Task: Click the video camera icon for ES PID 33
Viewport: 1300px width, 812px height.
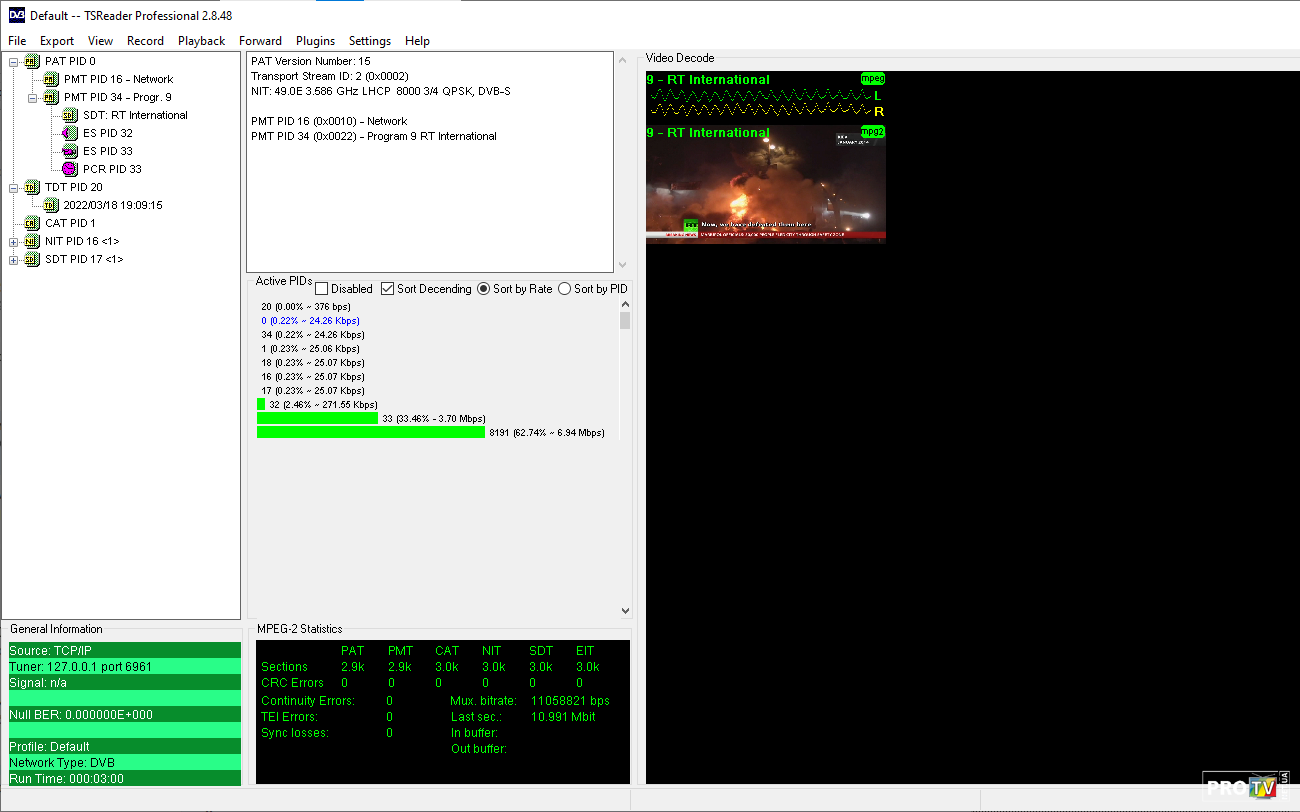Action: [69, 151]
